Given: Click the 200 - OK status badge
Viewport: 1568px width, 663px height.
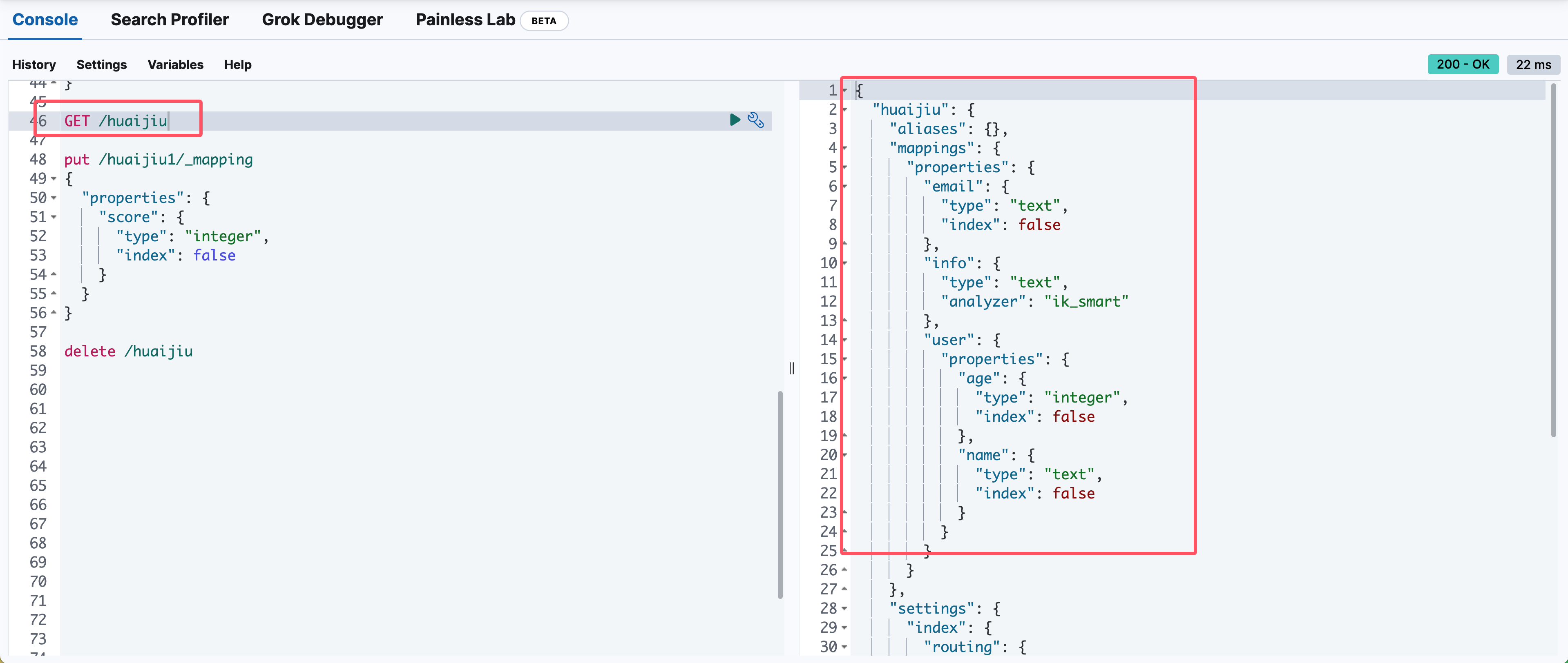Looking at the screenshot, I should [x=1463, y=65].
